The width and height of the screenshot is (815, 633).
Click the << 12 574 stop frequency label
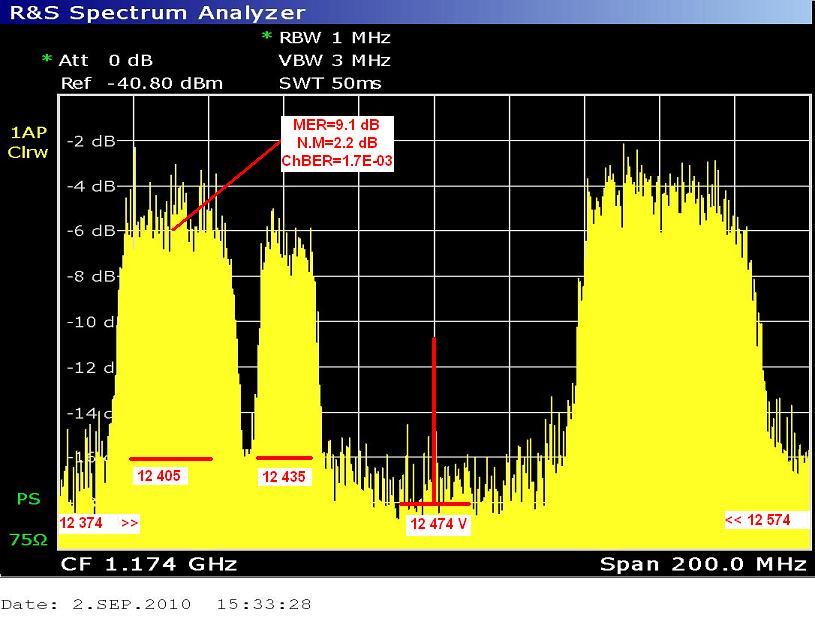pos(757,520)
